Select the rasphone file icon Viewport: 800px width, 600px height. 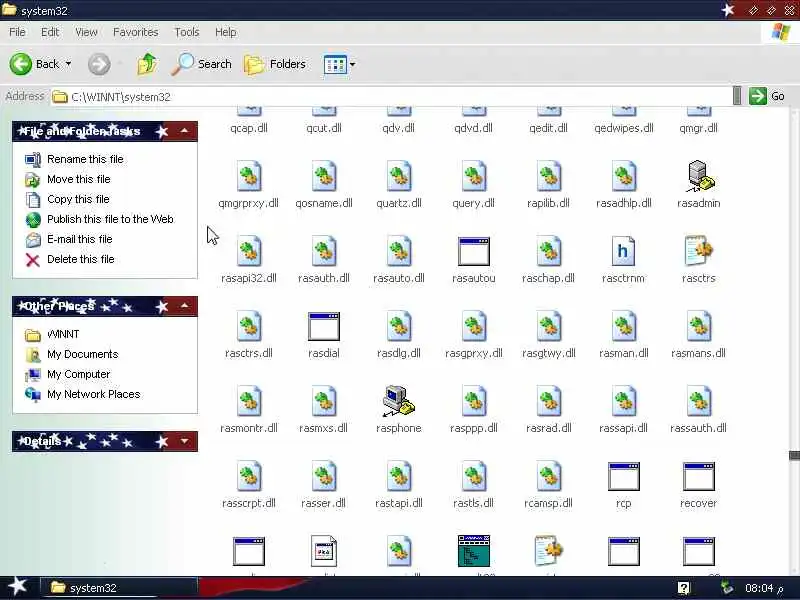398,401
